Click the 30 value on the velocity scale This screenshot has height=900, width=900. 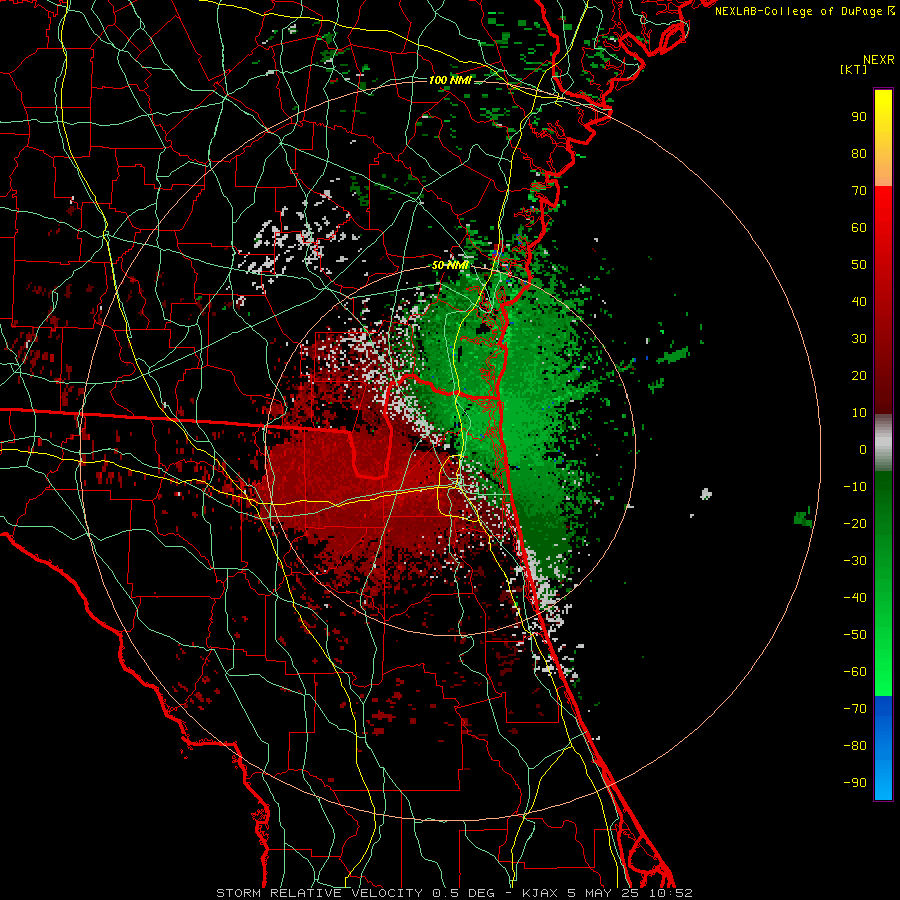point(859,339)
